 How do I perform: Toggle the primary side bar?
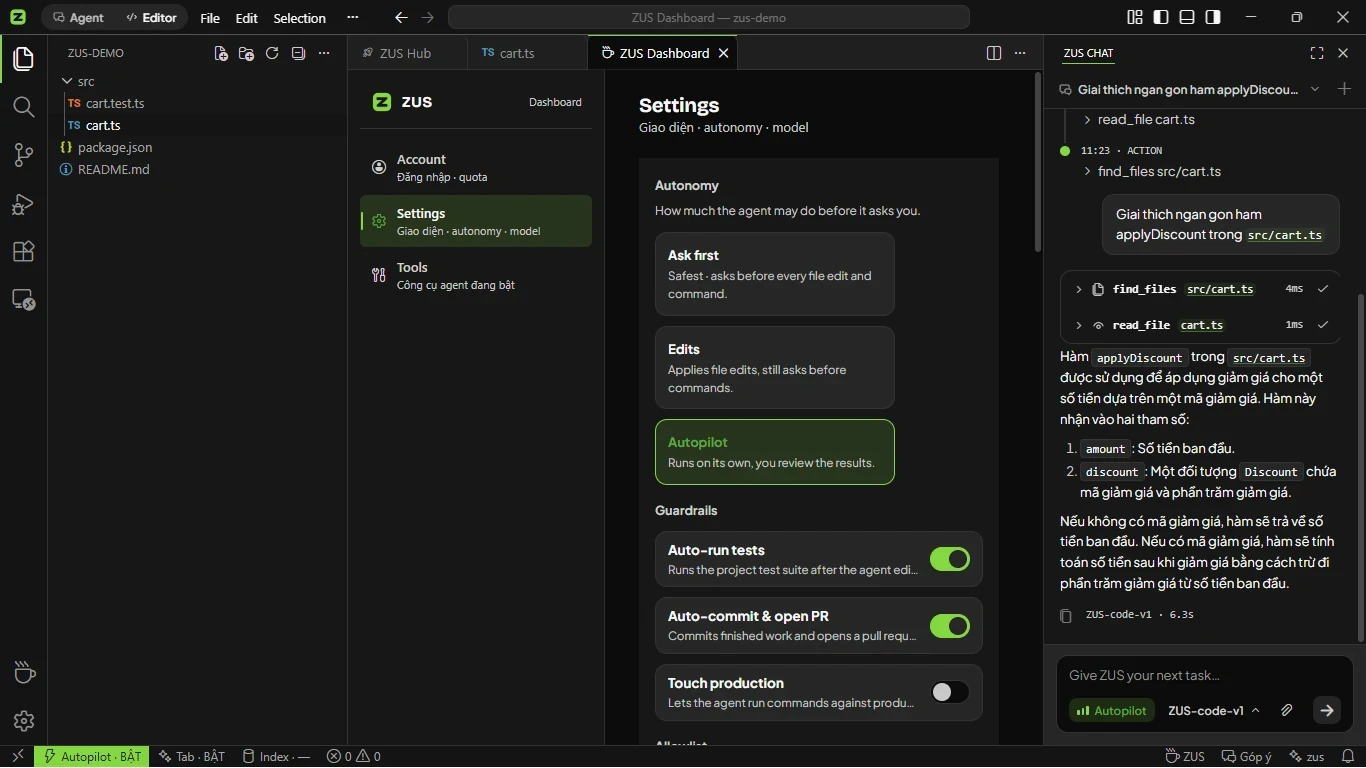1161,17
